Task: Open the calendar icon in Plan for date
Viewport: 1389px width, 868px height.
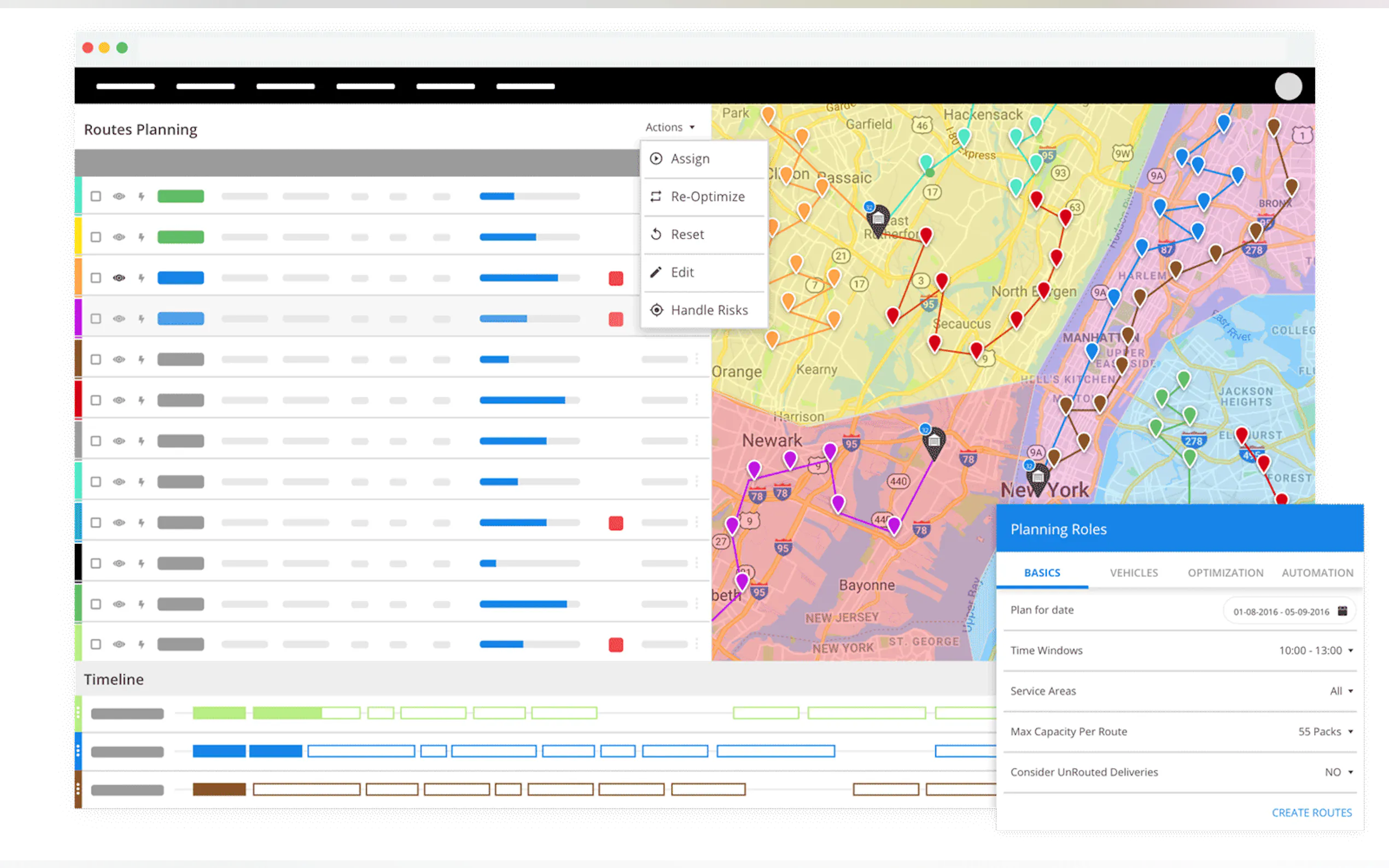Action: [1343, 611]
